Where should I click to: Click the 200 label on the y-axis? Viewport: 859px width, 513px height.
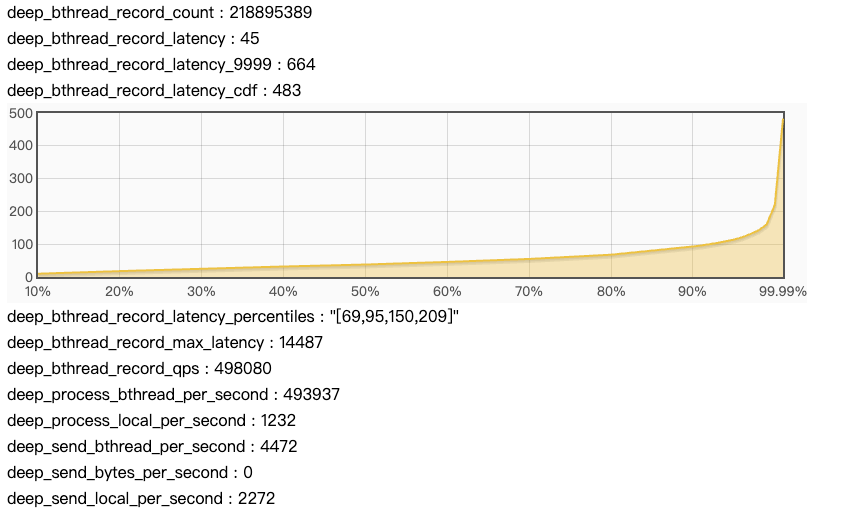click(x=21, y=211)
